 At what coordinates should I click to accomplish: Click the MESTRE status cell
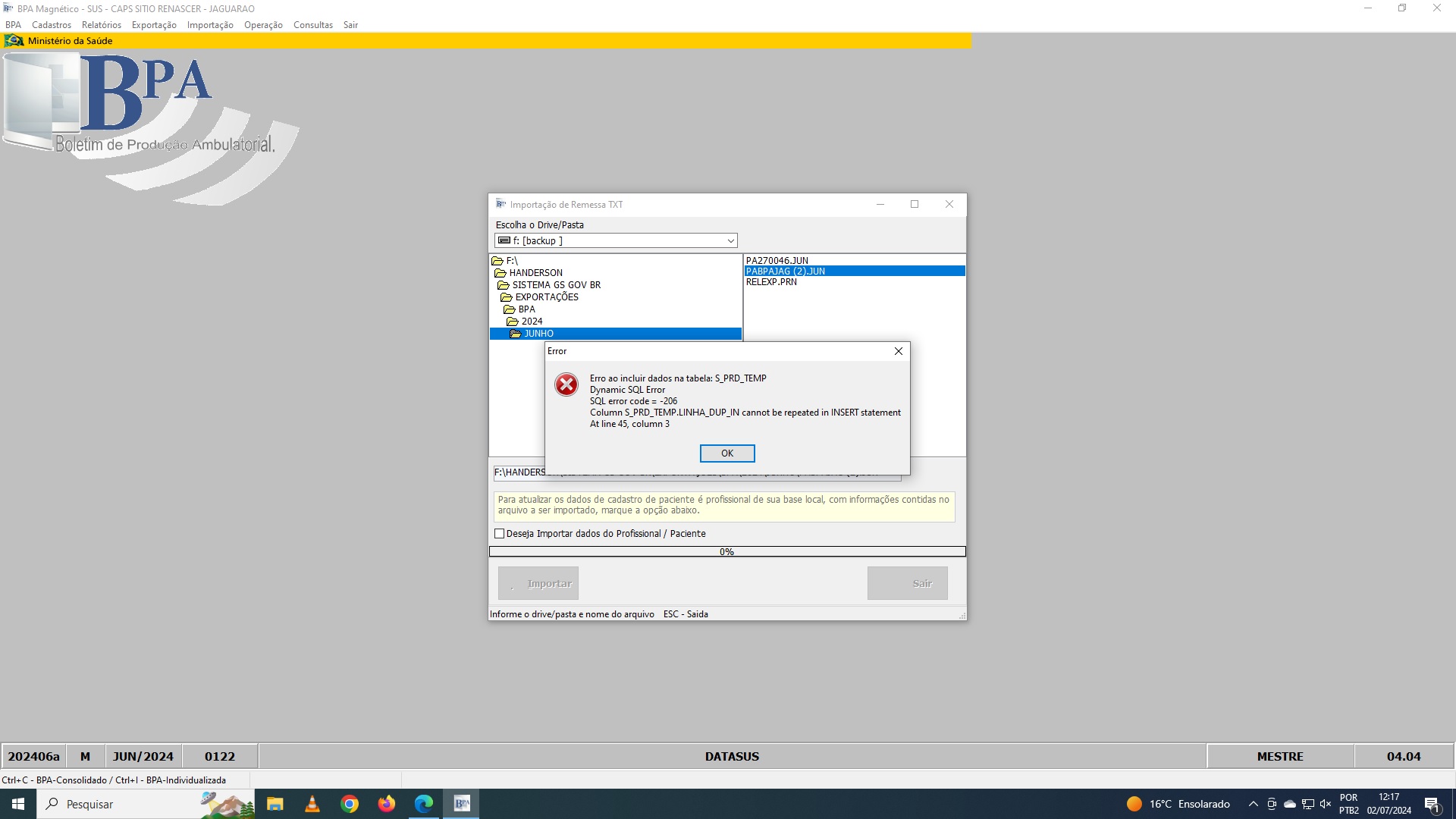1280,757
